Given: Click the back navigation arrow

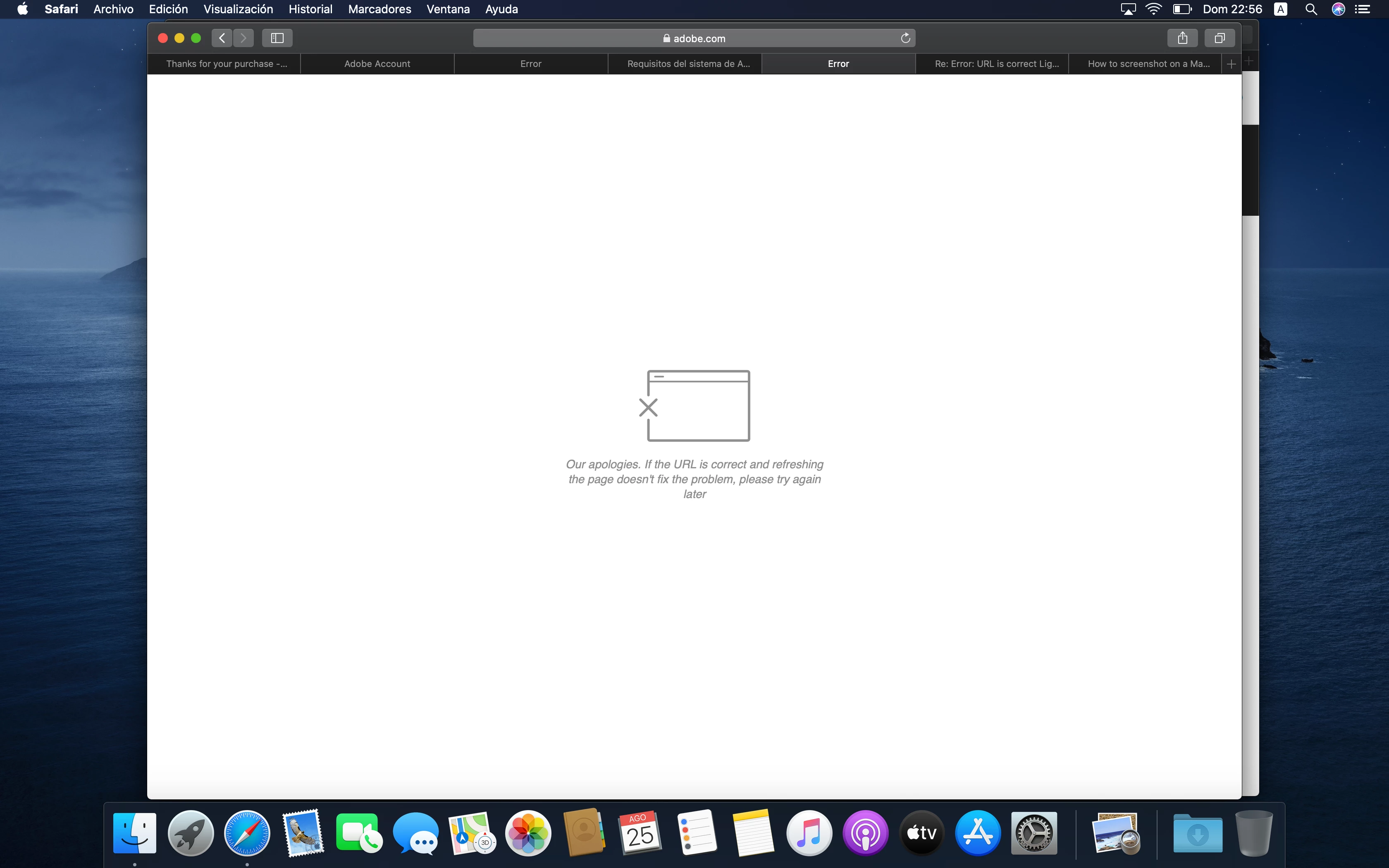Looking at the screenshot, I should click(x=222, y=38).
